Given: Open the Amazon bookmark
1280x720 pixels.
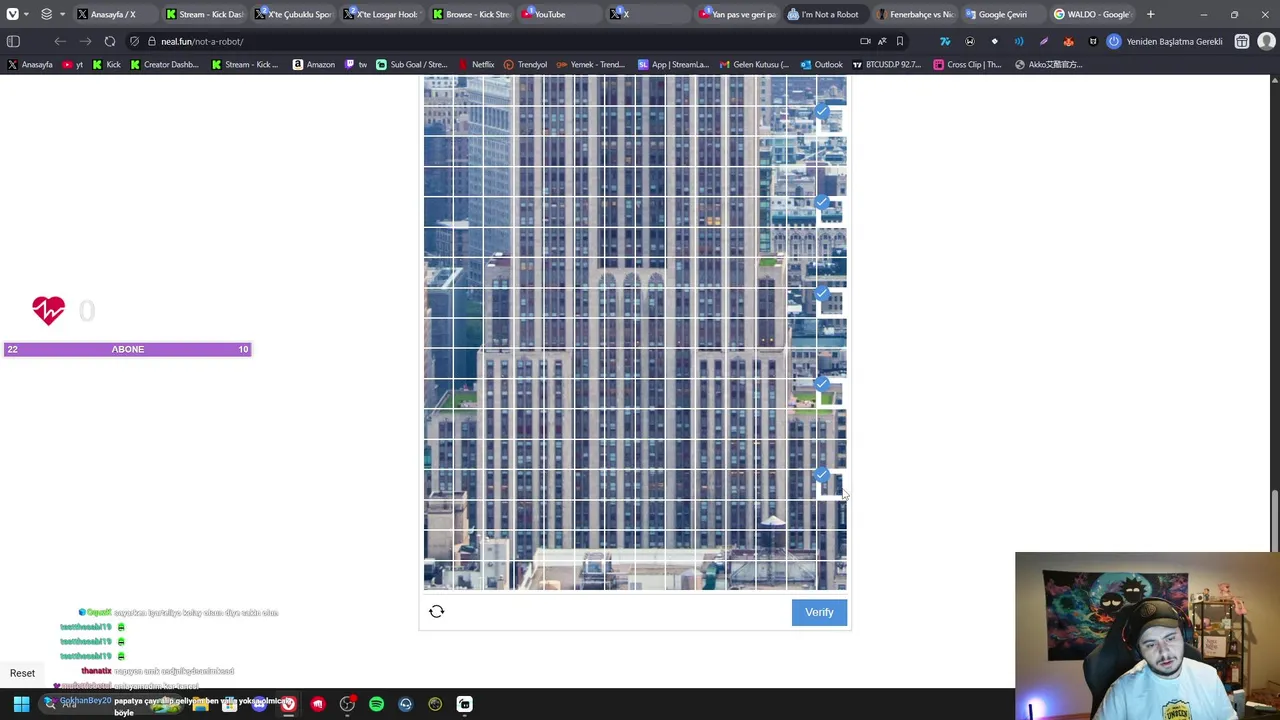Looking at the screenshot, I should point(313,64).
